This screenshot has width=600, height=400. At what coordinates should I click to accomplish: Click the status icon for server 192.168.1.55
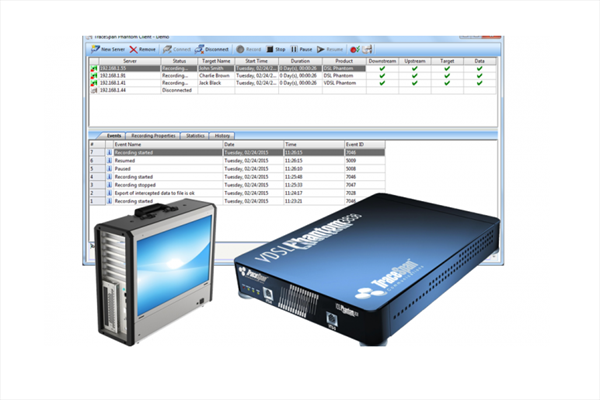pos(94,69)
